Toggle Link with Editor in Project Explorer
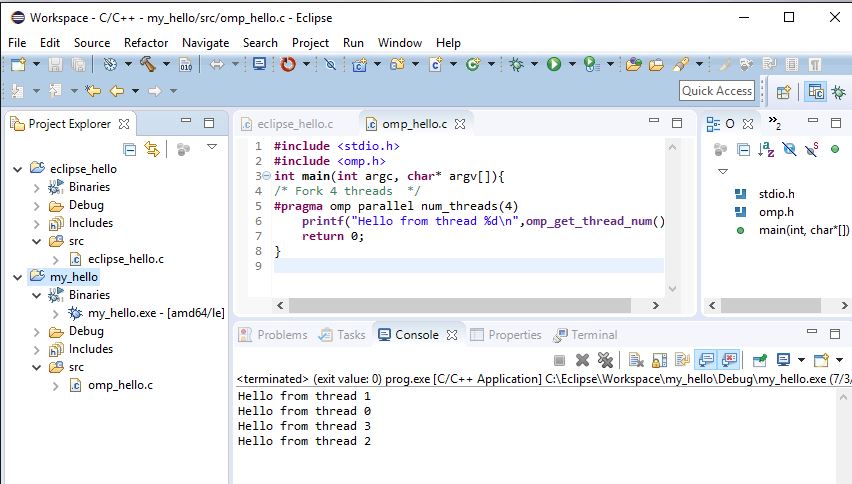Screen dimensions: 852x484 [x=152, y=149]
